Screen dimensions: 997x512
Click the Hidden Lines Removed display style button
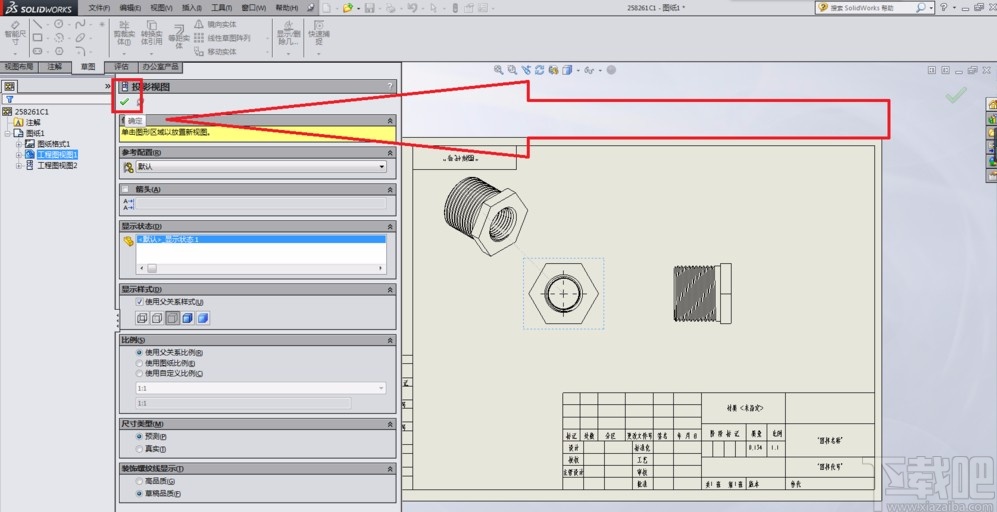click(172, 318)
